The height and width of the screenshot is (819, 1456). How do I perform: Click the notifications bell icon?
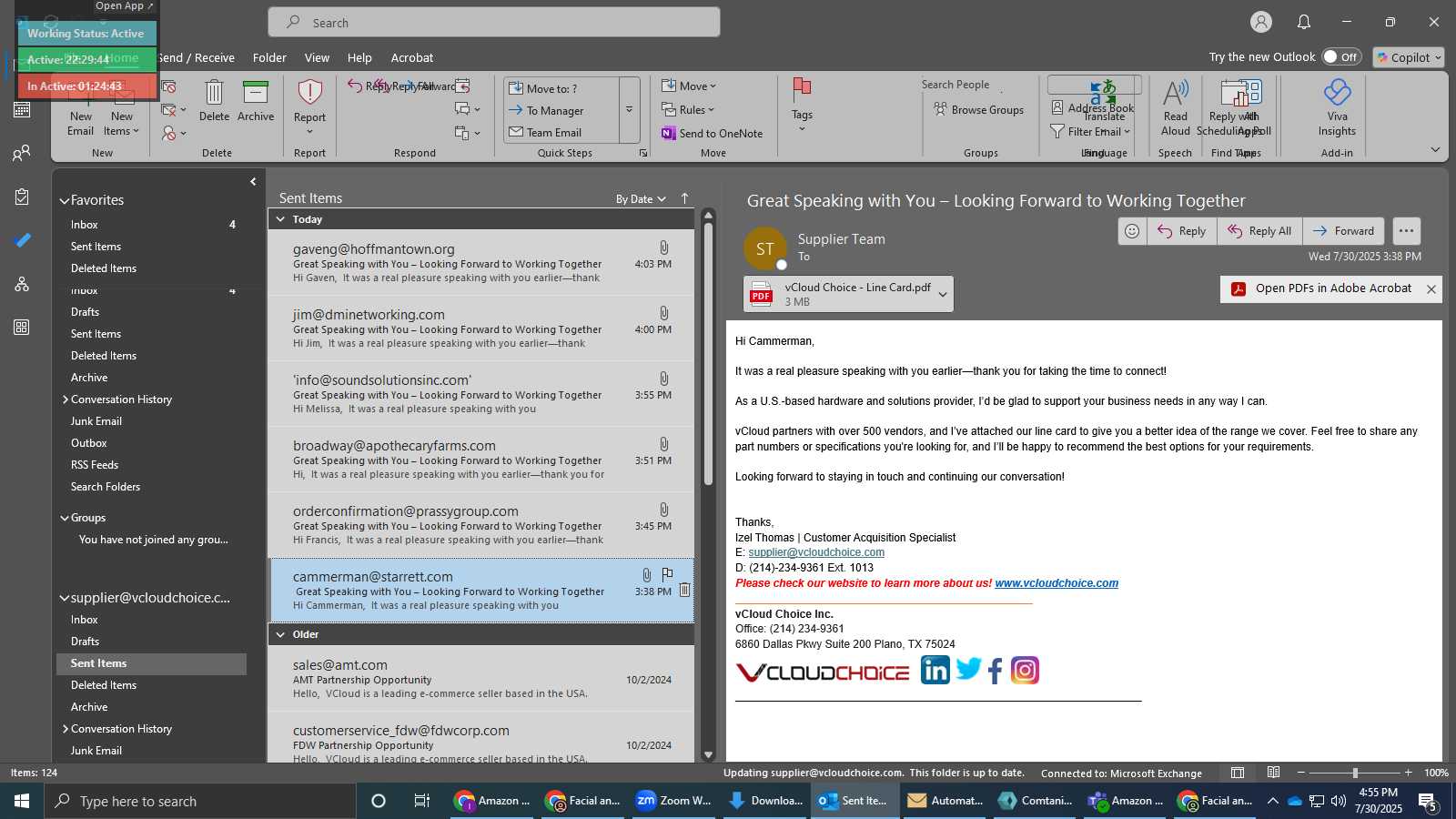pyautogui.click(x=1304, y=22)
